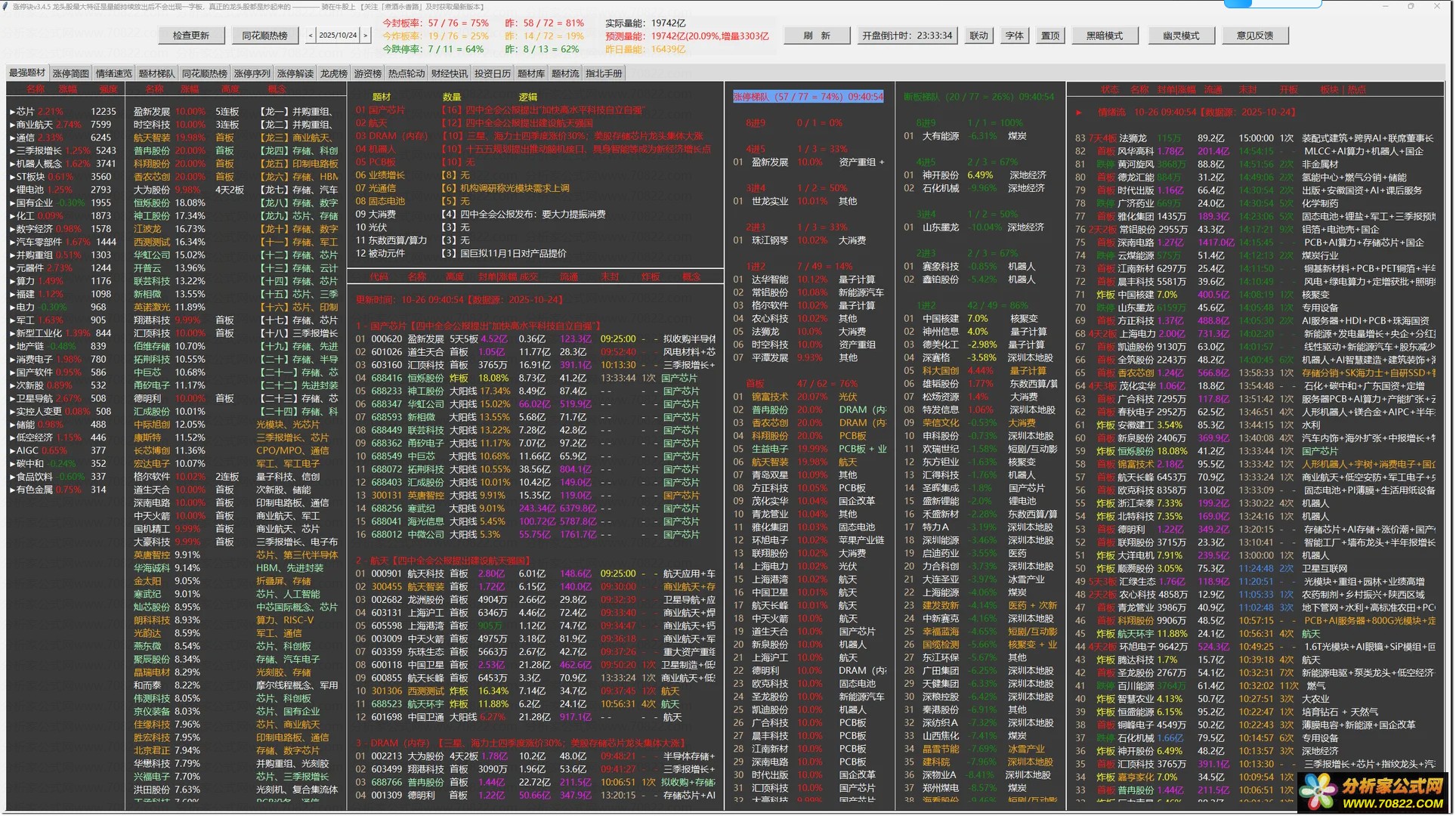1456x816 pixels.
Task: Expand the 商业航天 theme row
Action: 12,125
